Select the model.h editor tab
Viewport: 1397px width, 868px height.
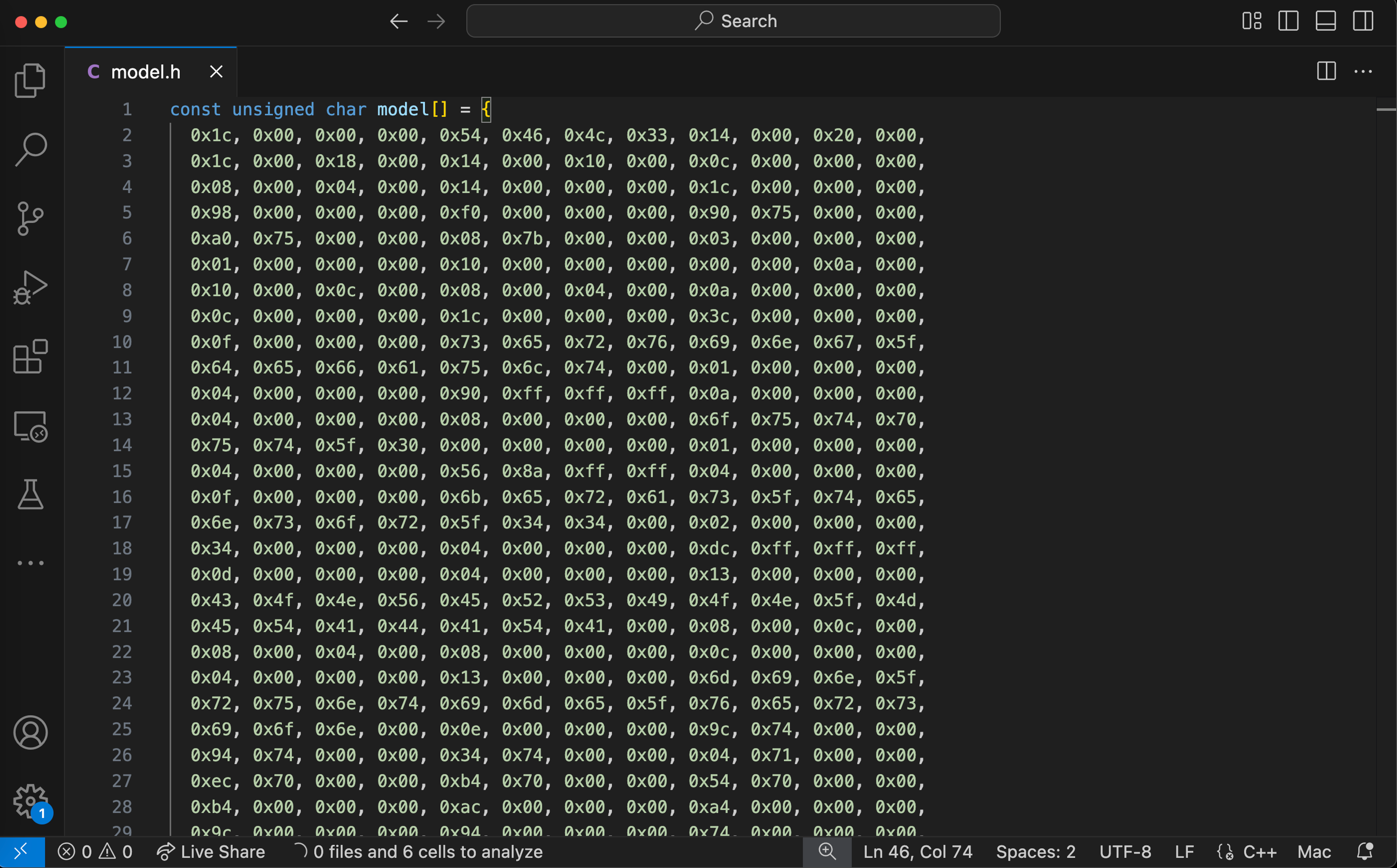tap(145, 72)
